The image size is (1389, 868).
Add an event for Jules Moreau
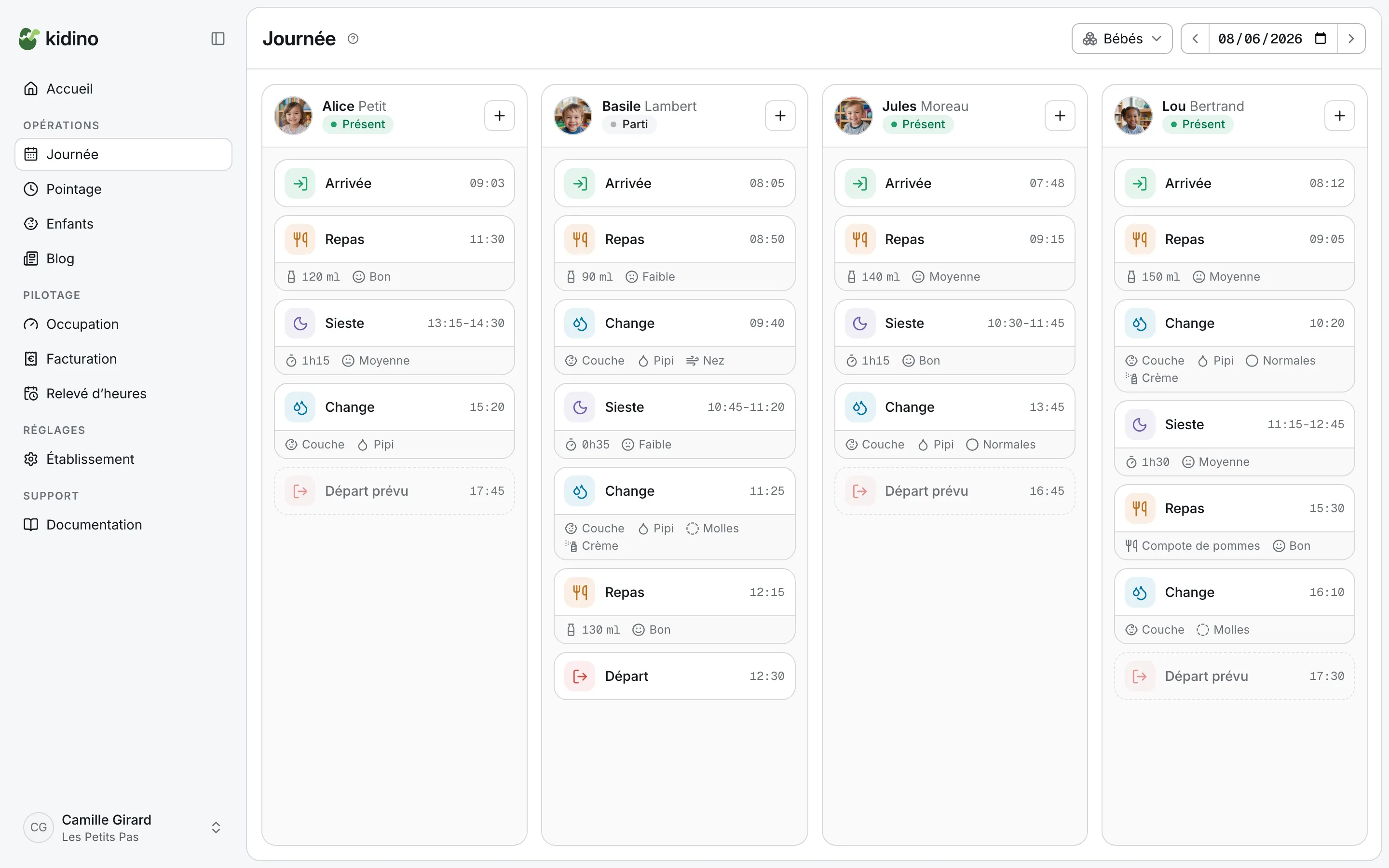1060,116
